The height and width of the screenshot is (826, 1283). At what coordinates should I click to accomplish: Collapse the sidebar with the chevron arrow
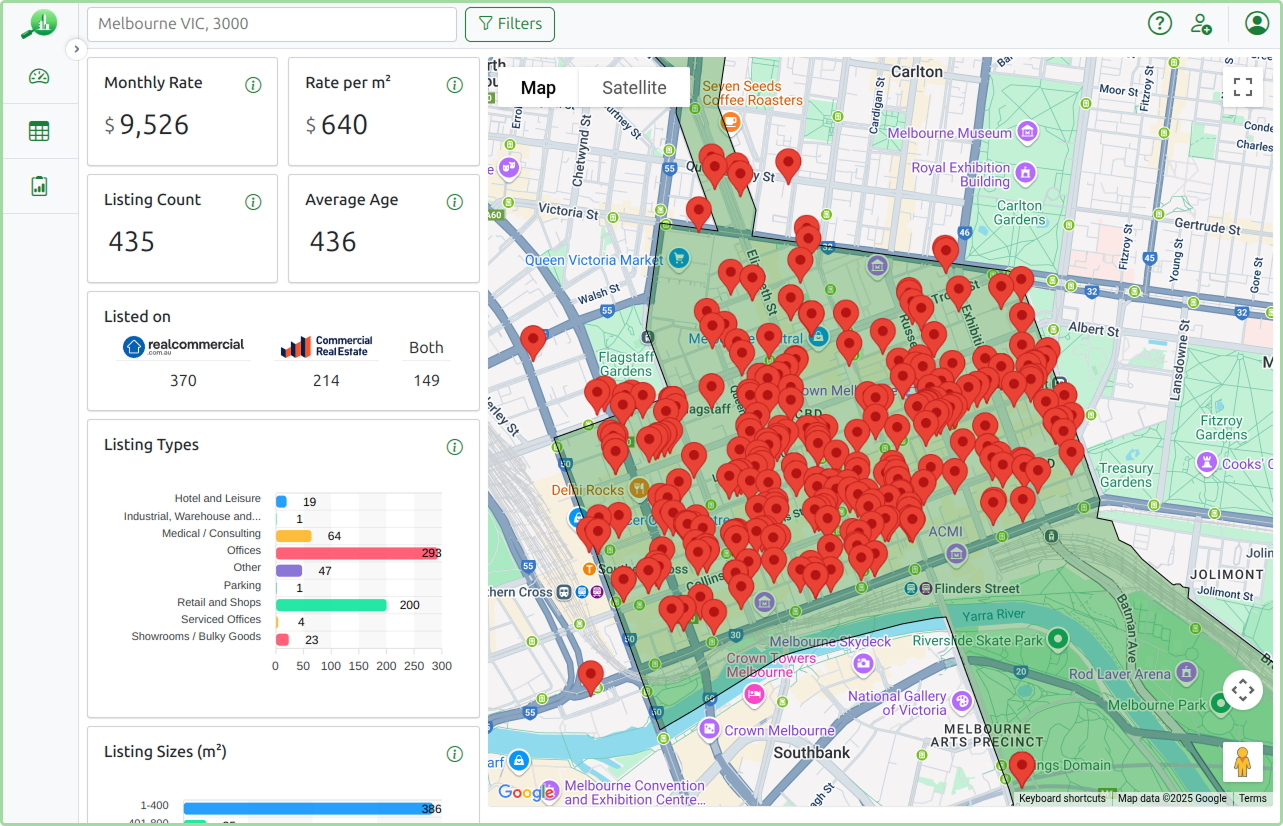76,48
